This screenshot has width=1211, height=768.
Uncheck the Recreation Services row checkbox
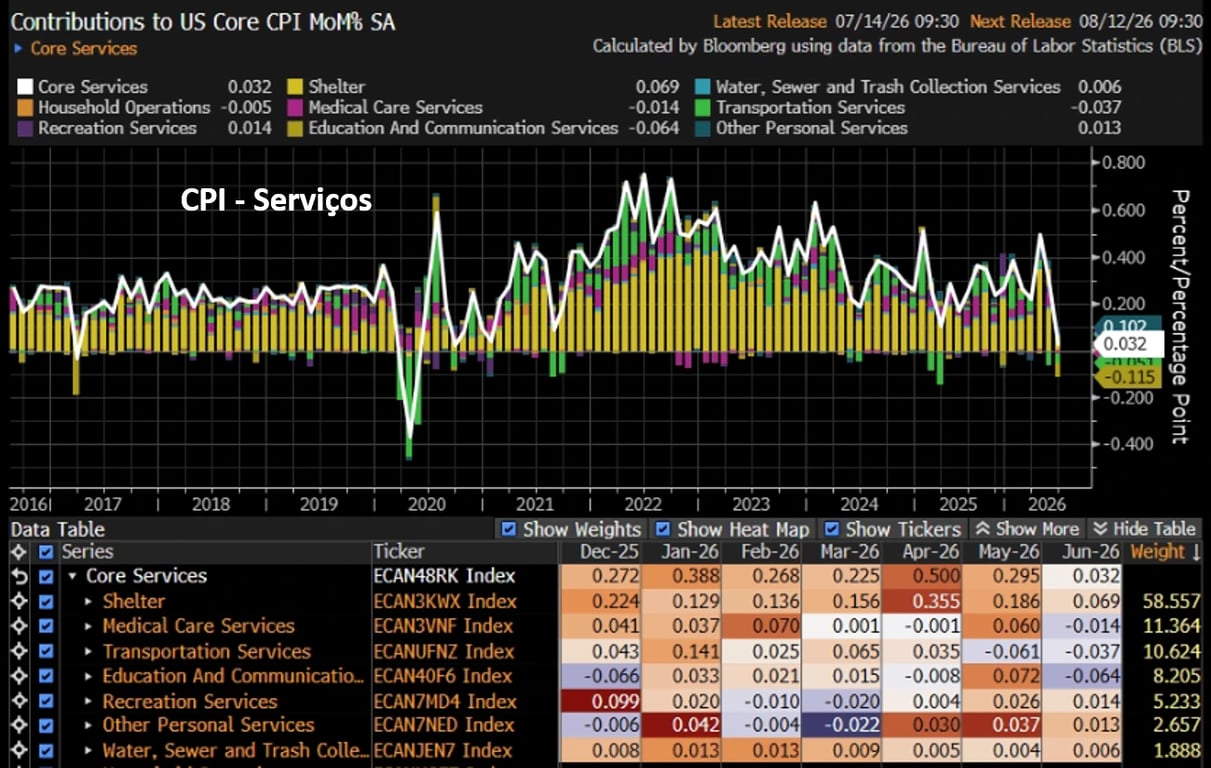tap(45, 701)
